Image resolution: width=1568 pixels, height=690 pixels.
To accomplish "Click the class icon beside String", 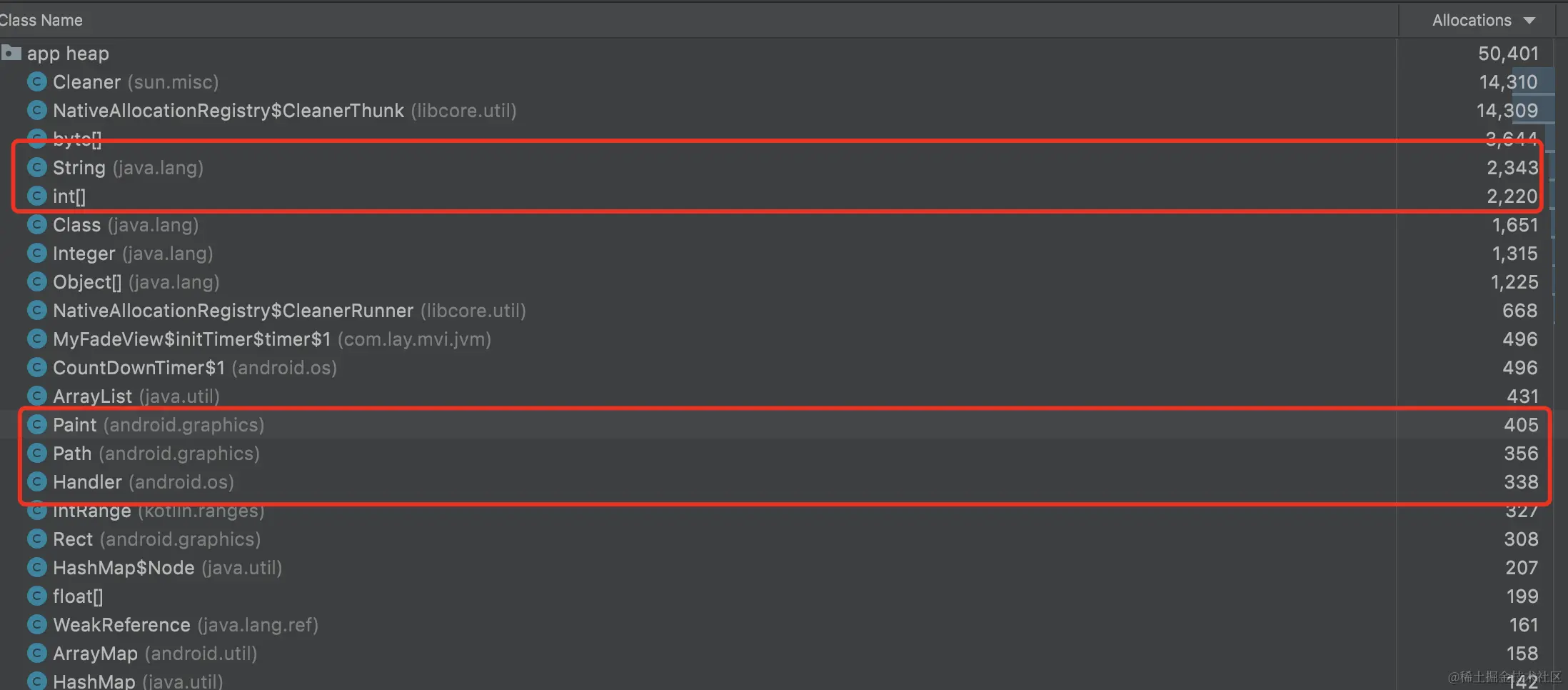I will [36, 168].
